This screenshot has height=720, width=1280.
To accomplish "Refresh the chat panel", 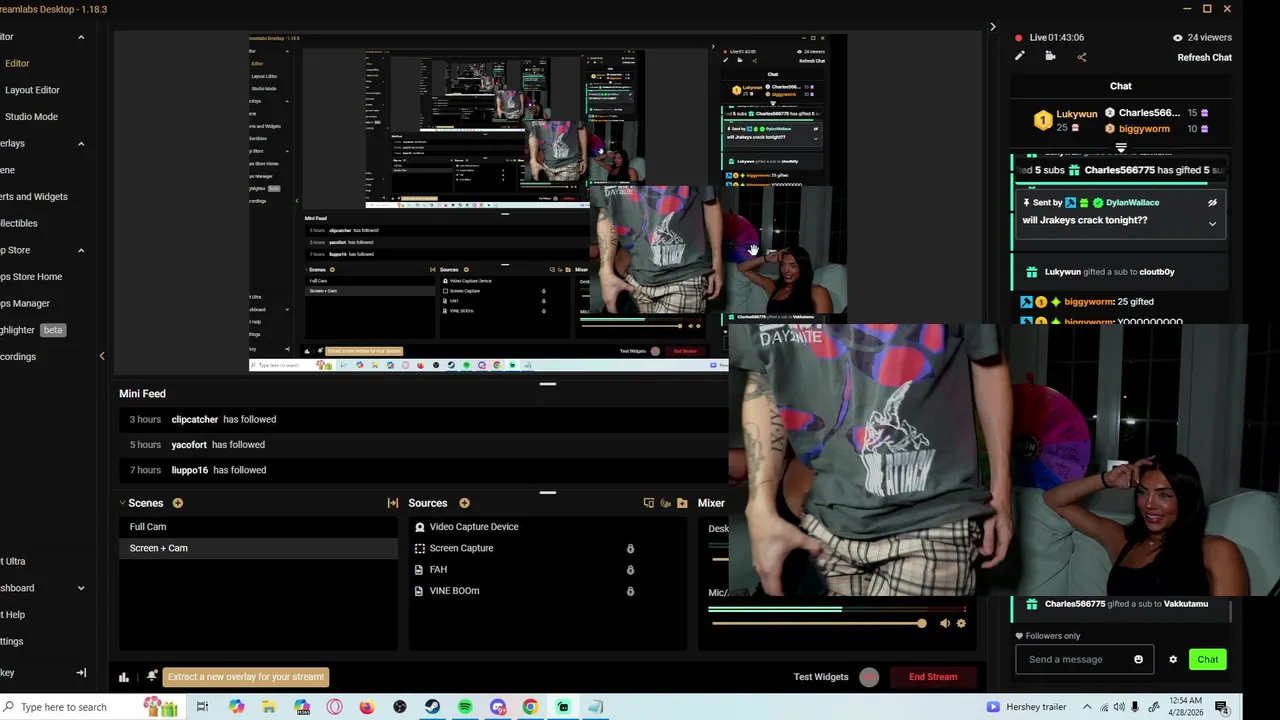I will point(1204,57).
